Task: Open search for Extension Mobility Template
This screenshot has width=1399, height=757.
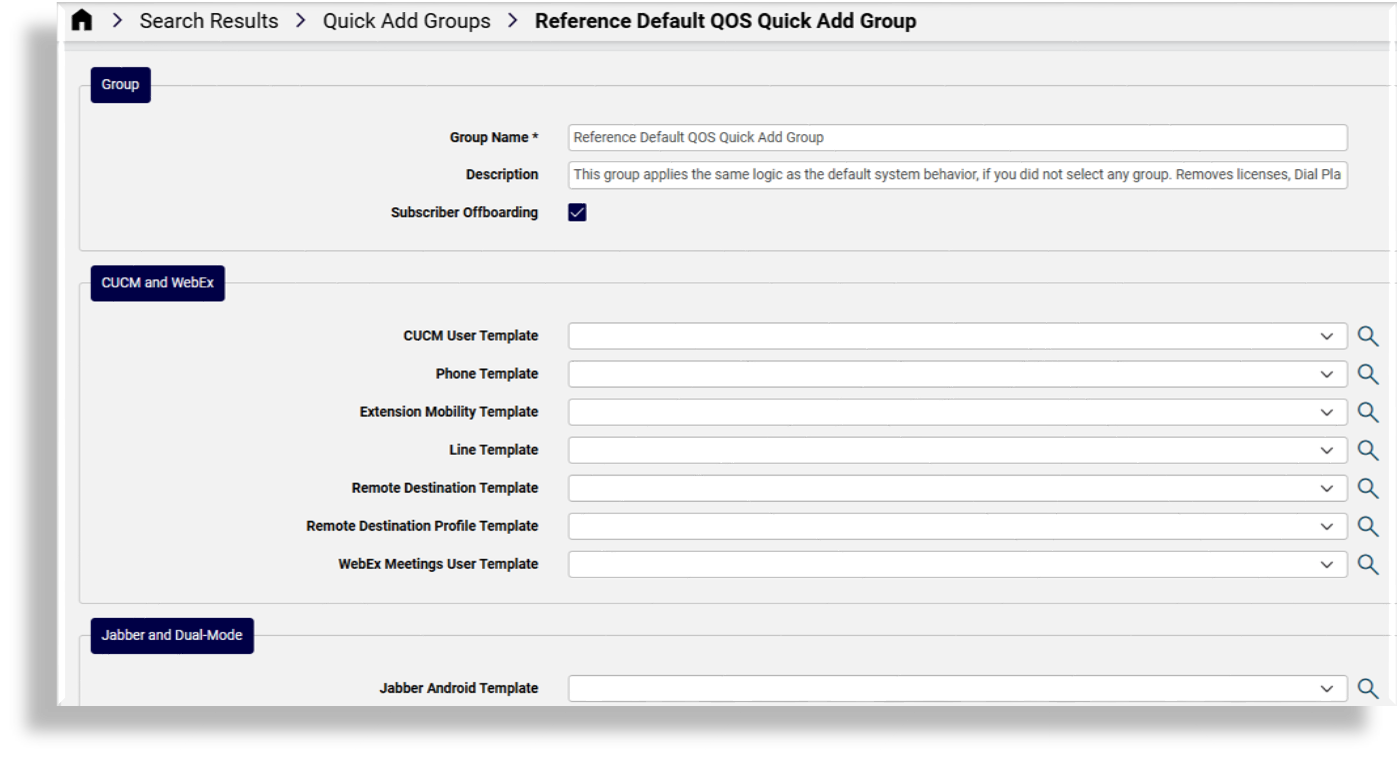Action: 1368,412
